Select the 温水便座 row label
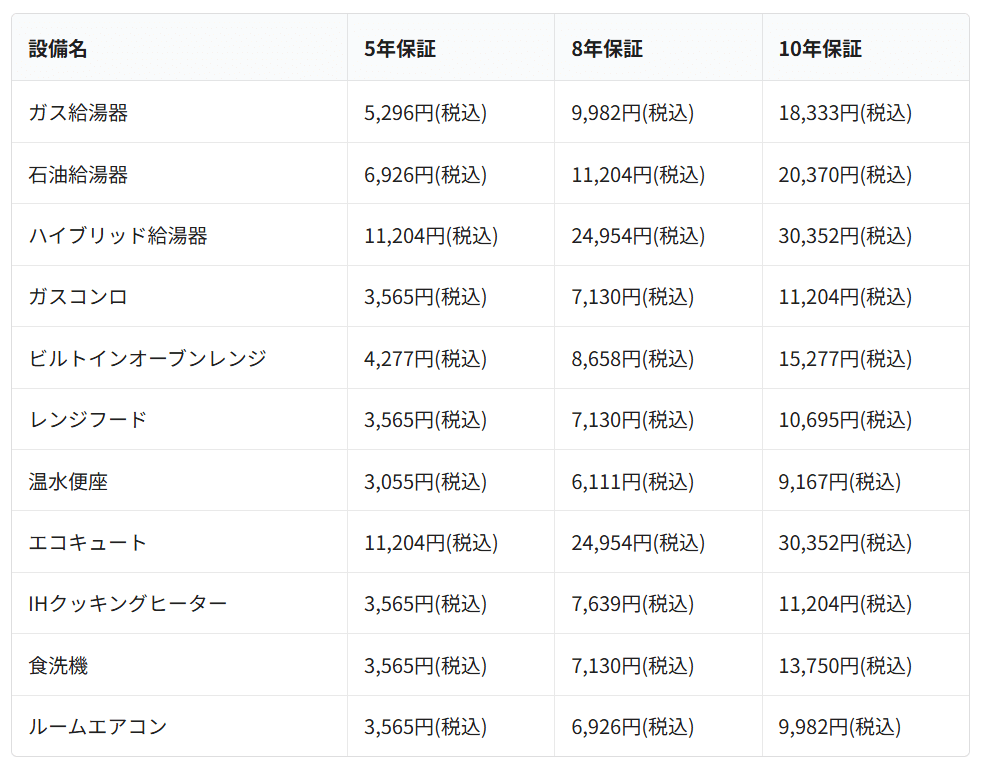 (68, 482)
